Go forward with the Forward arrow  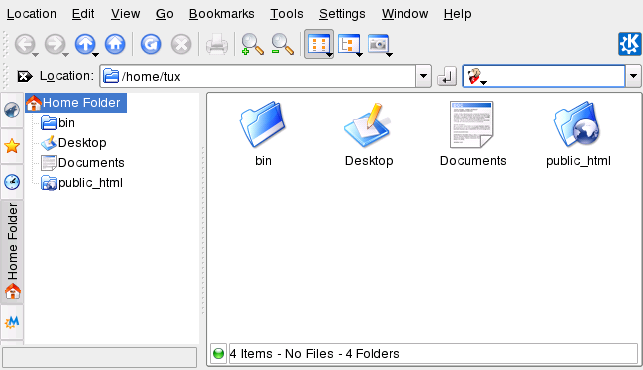pyautogui.click(x=54, y=44)
